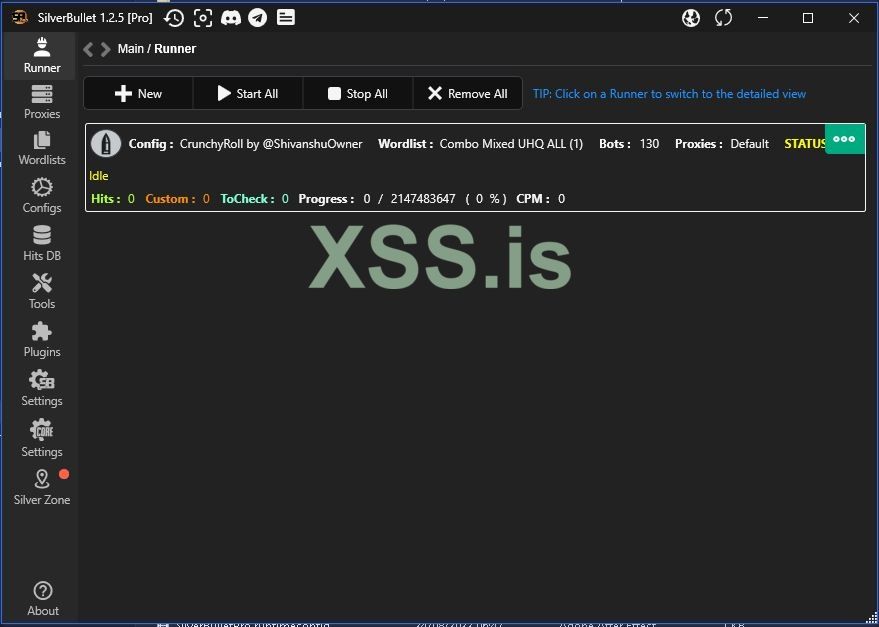Click the yellow STATUS label
The image size is (879, 627).
point(804,144)
